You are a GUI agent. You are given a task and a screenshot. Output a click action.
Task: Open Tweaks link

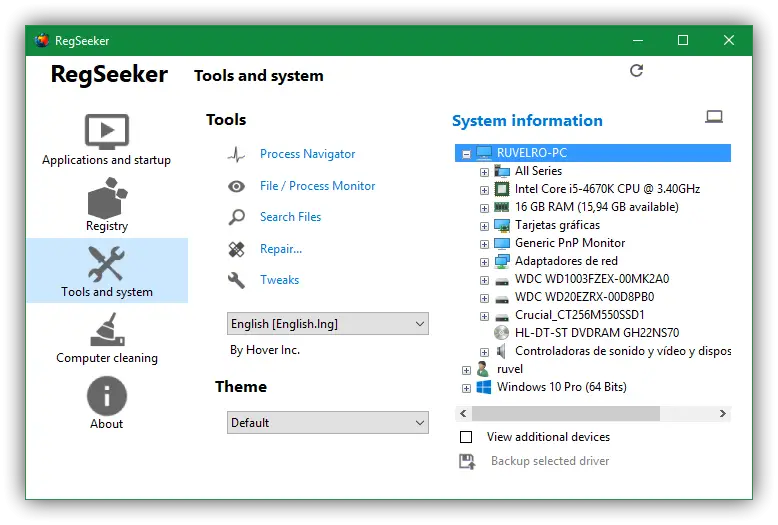click(279, 280)
